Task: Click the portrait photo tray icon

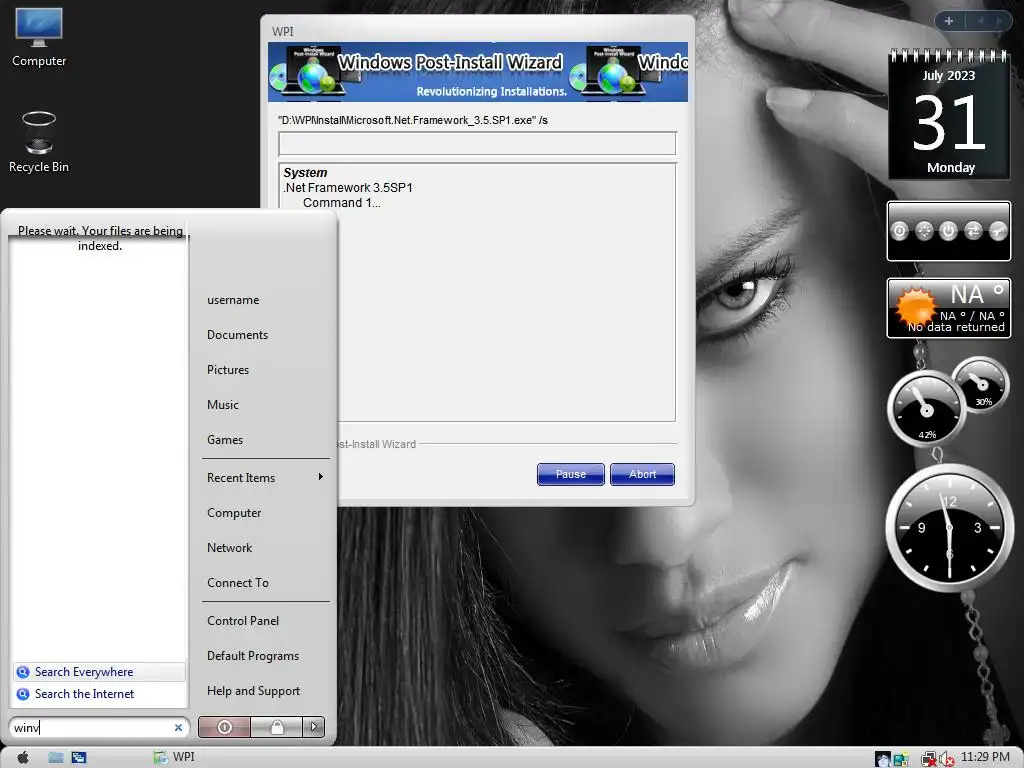Action: 883,759
